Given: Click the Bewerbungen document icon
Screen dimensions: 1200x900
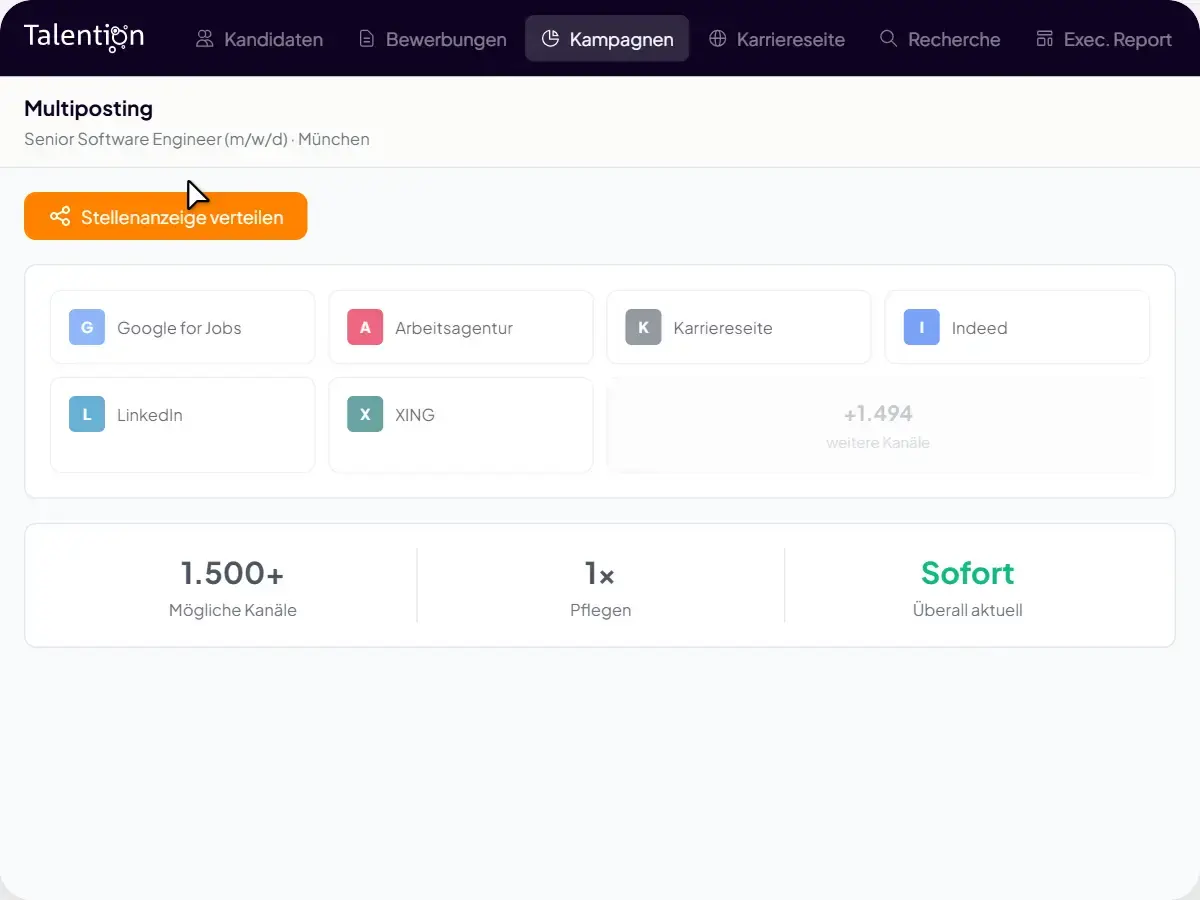Looking at the screenshot, I should point(366,38).
